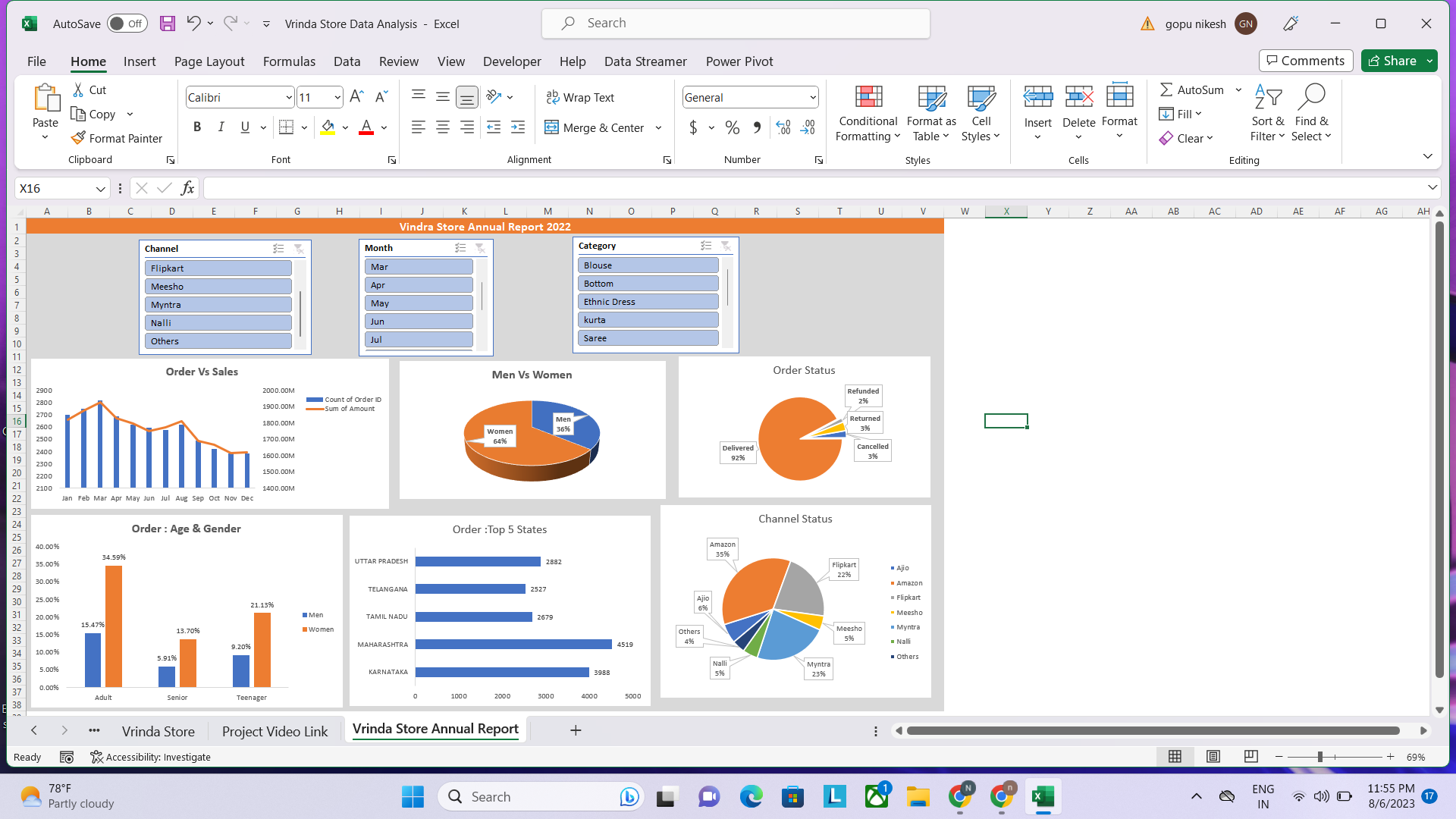Toggle Saree in the Category slicer
The width and height of the screenshot is (1456, 819).
pos(648,338)
